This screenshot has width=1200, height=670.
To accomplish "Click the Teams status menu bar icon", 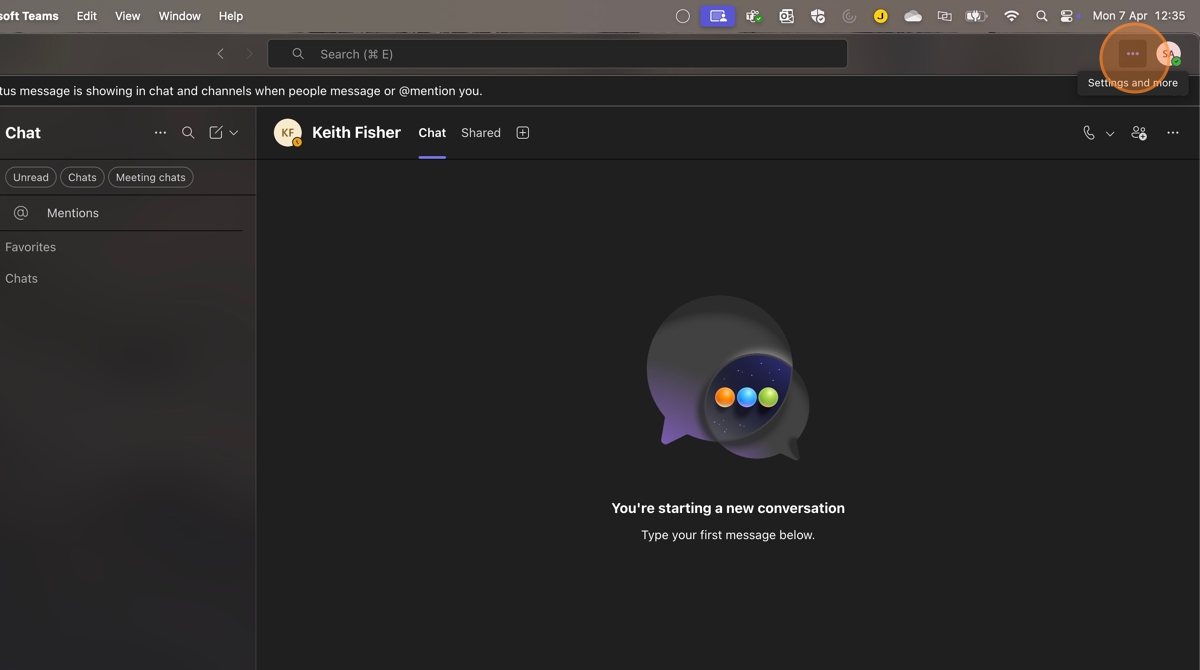I will coord(754,16).
